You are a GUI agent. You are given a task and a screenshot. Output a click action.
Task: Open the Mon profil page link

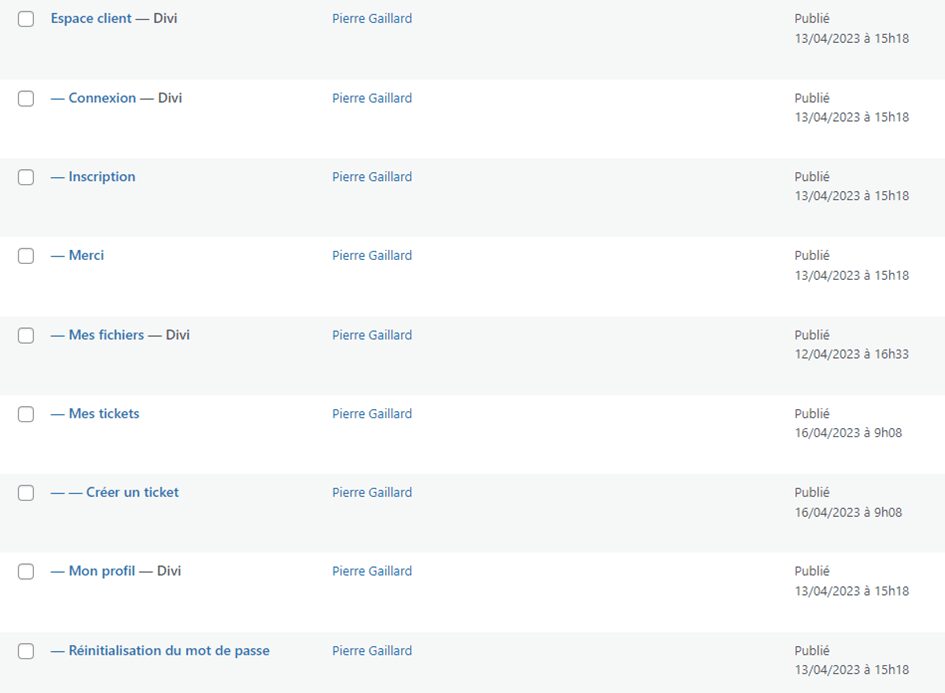pyautogui.click(x=101, y=572)
